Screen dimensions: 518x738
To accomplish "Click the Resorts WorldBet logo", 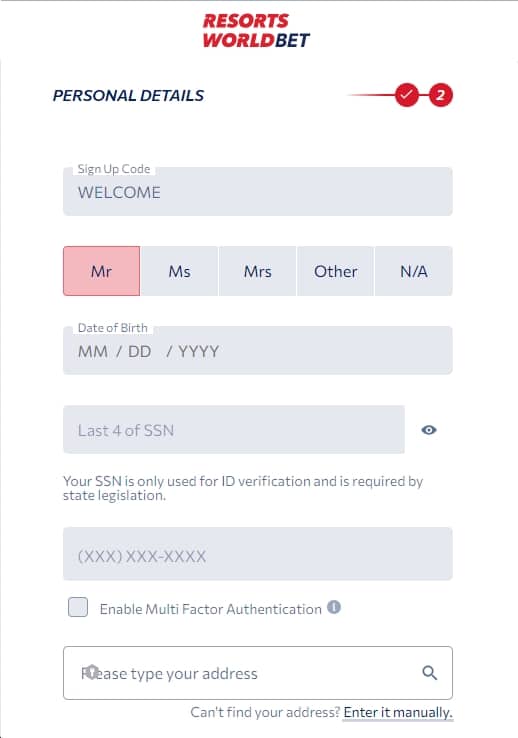I will (x=256, y=31).
